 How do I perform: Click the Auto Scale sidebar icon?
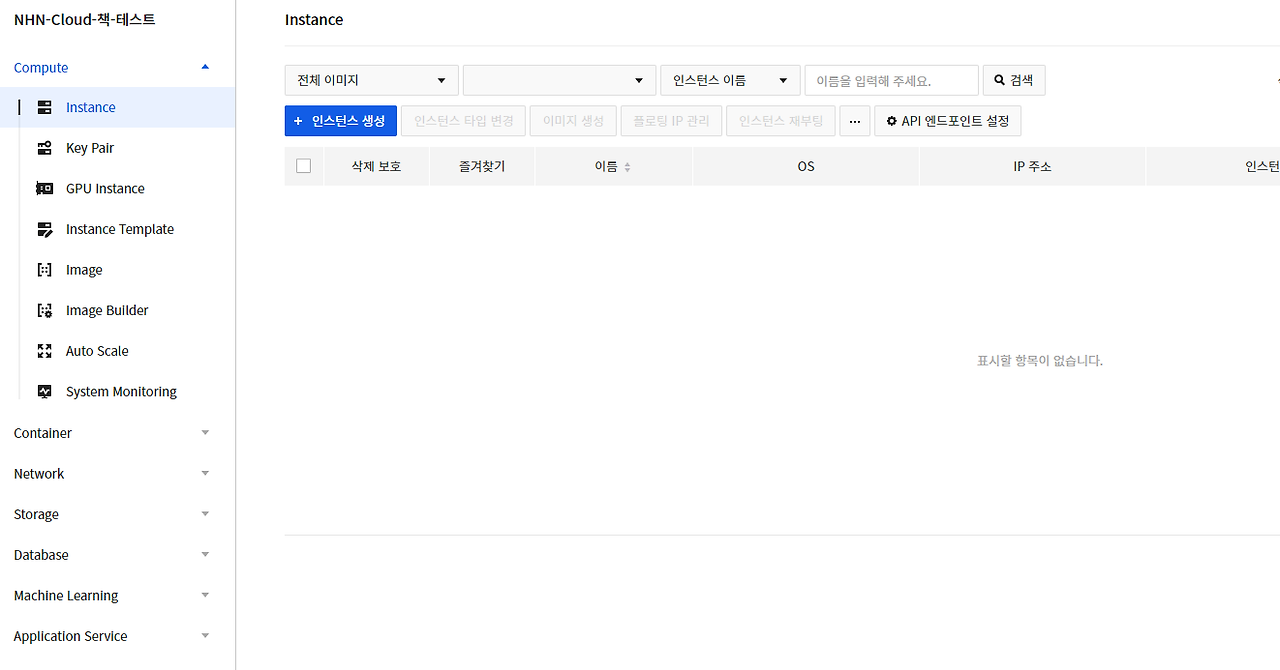tap(45, 350)
